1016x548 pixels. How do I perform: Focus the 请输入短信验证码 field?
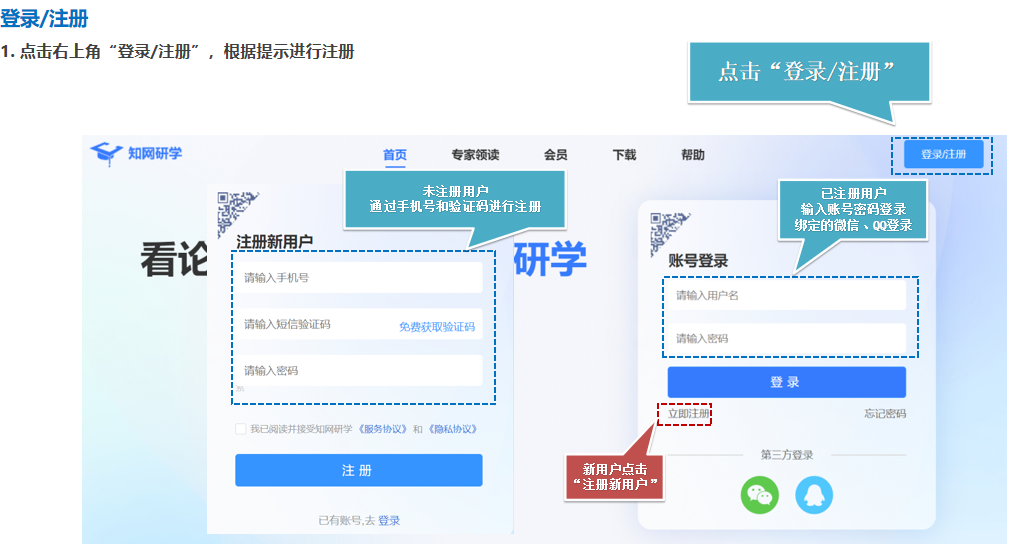pyautogui.click(x=358, y=324)
